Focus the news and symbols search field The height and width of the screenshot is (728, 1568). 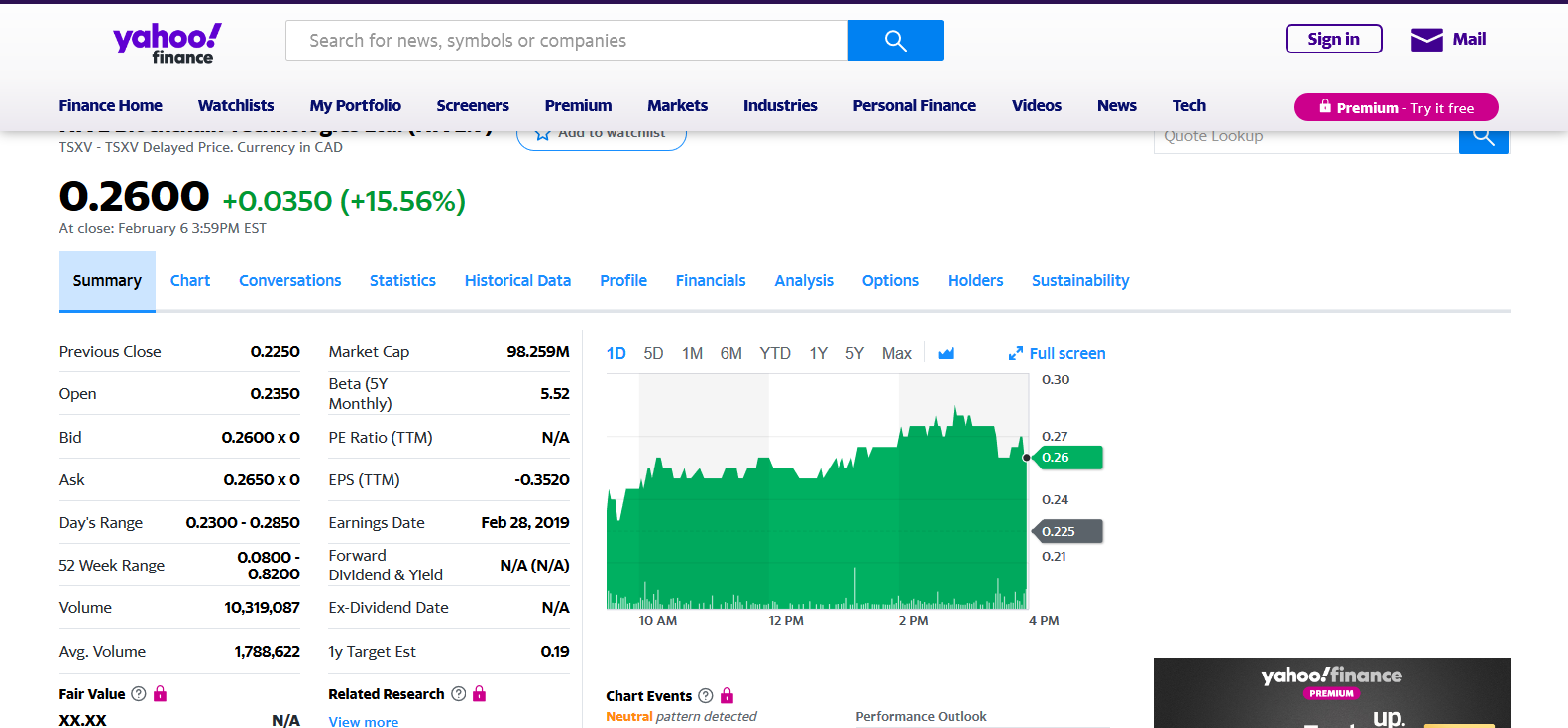pos(567,41)
